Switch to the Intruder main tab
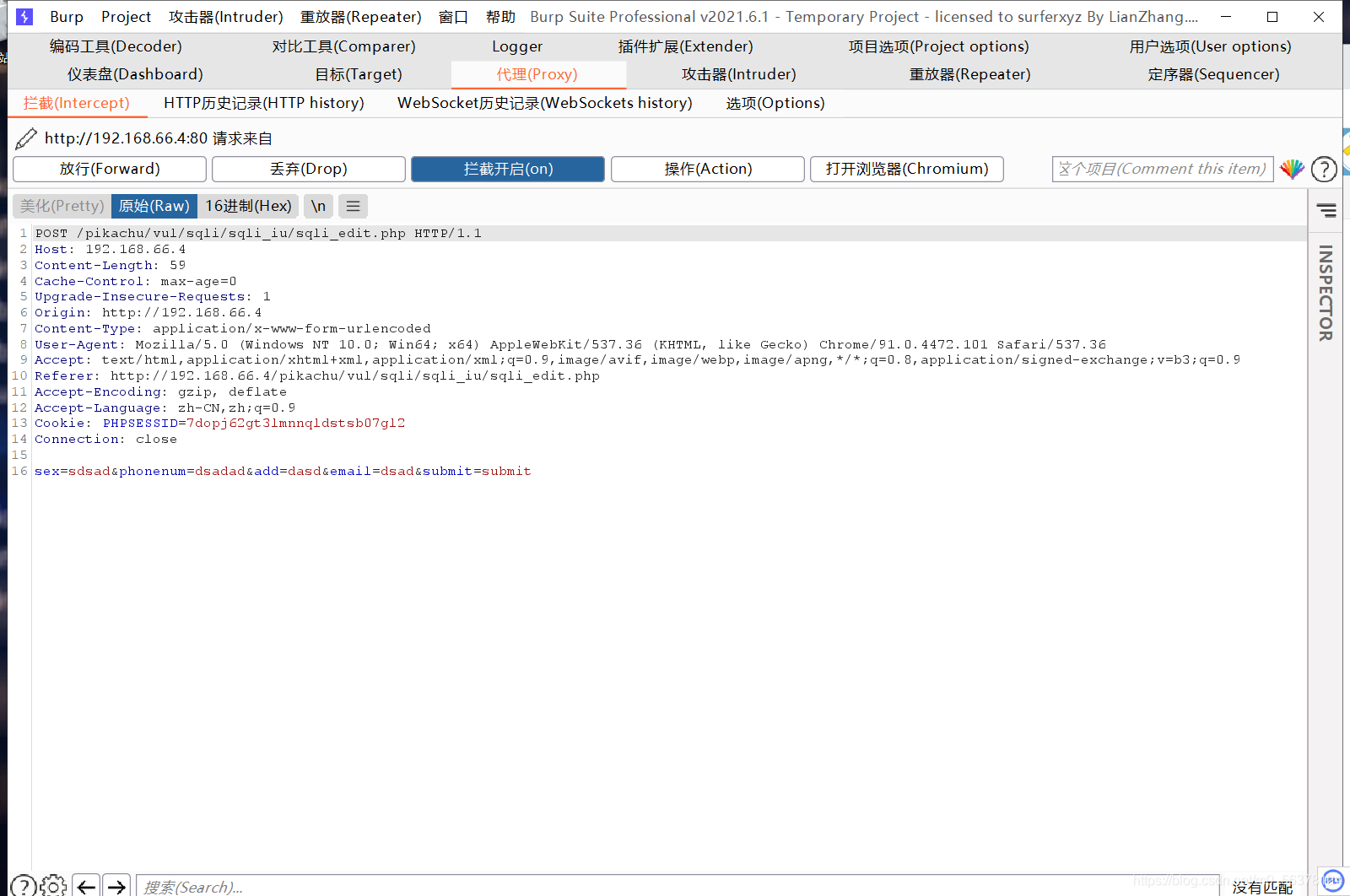The image size is (1350, 896). tap(739, 74)
